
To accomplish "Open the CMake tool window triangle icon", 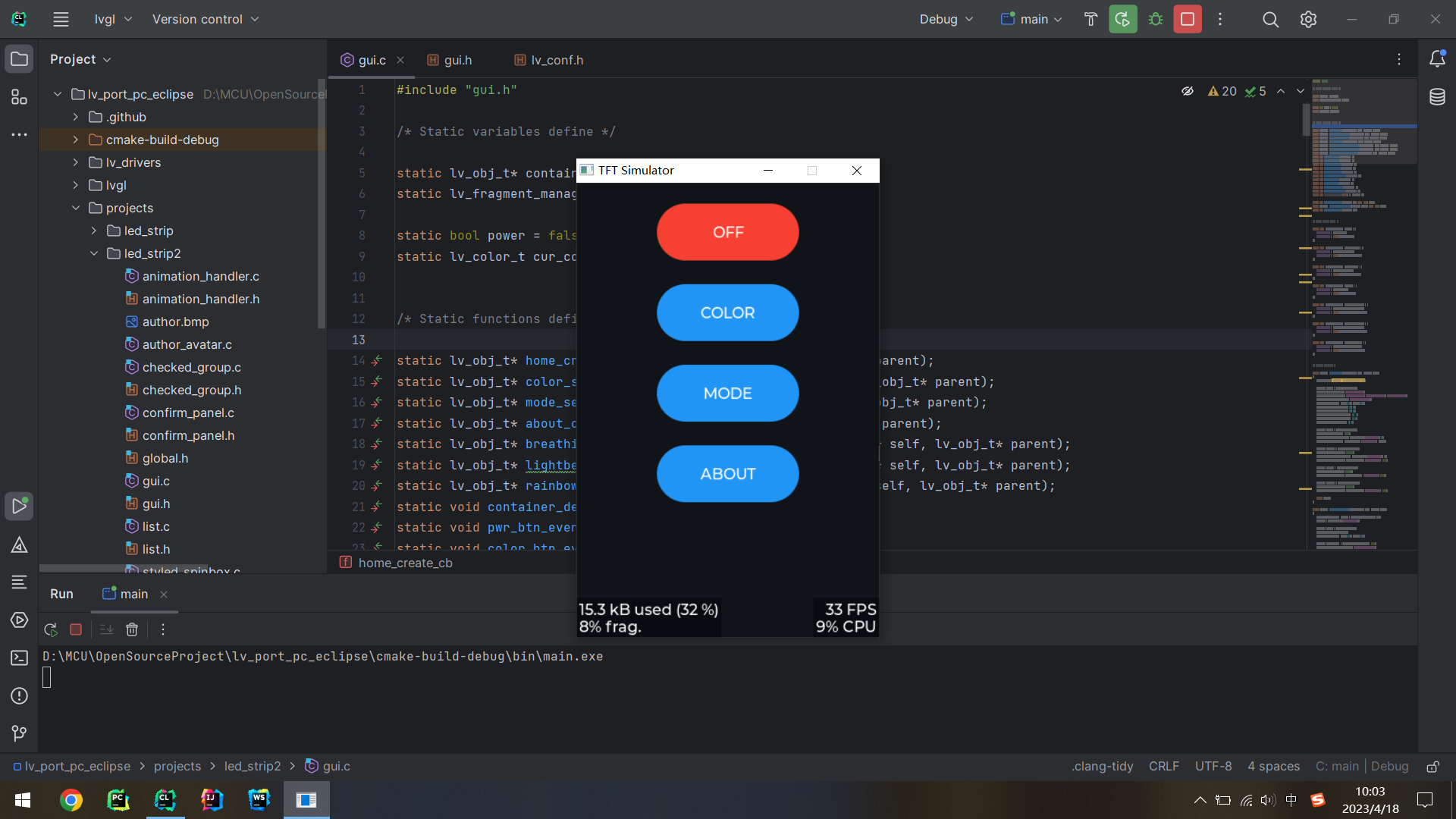I will click(x=19, y=544).
